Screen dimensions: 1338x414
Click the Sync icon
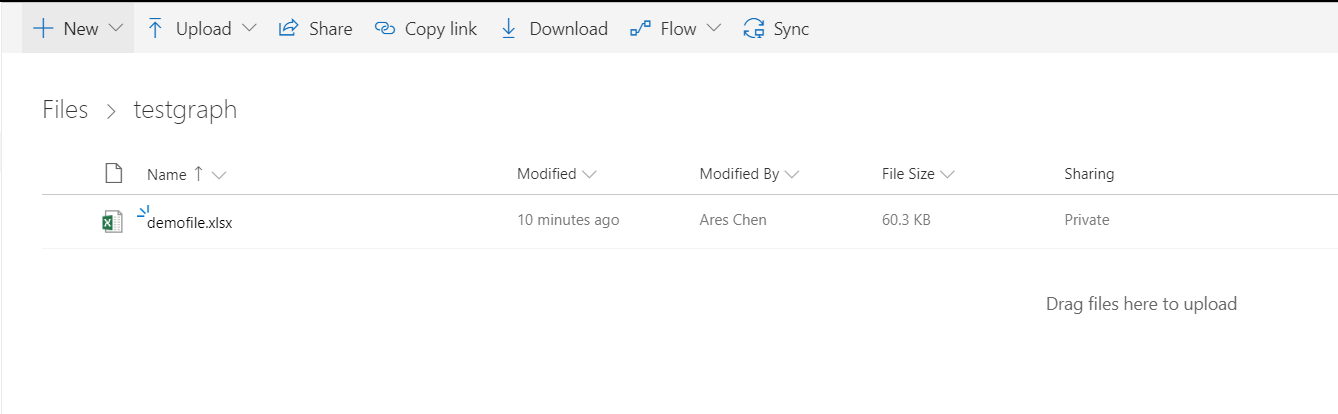(754, 29)
